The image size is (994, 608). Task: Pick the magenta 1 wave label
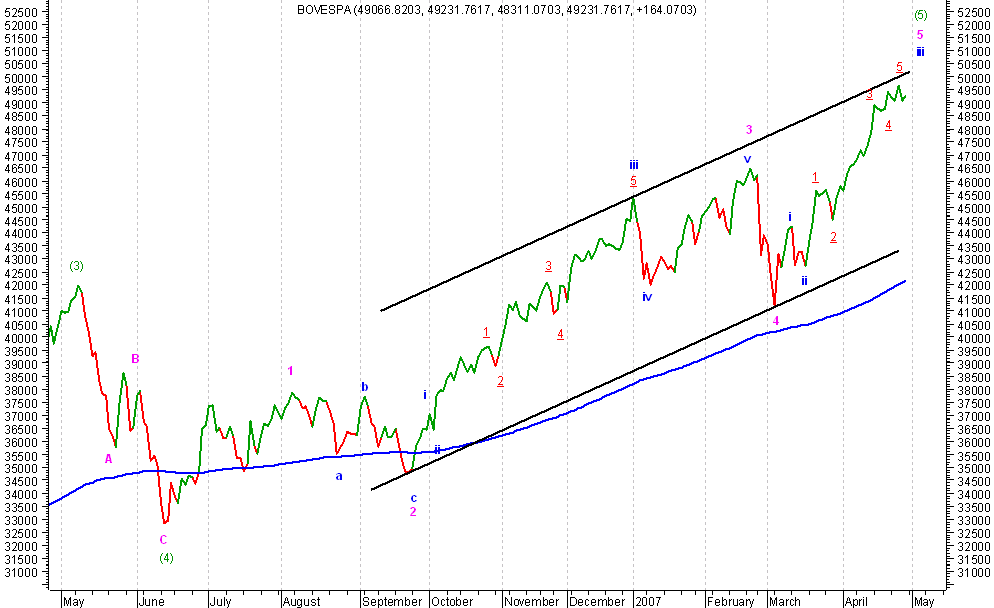(x=290, y=371)
